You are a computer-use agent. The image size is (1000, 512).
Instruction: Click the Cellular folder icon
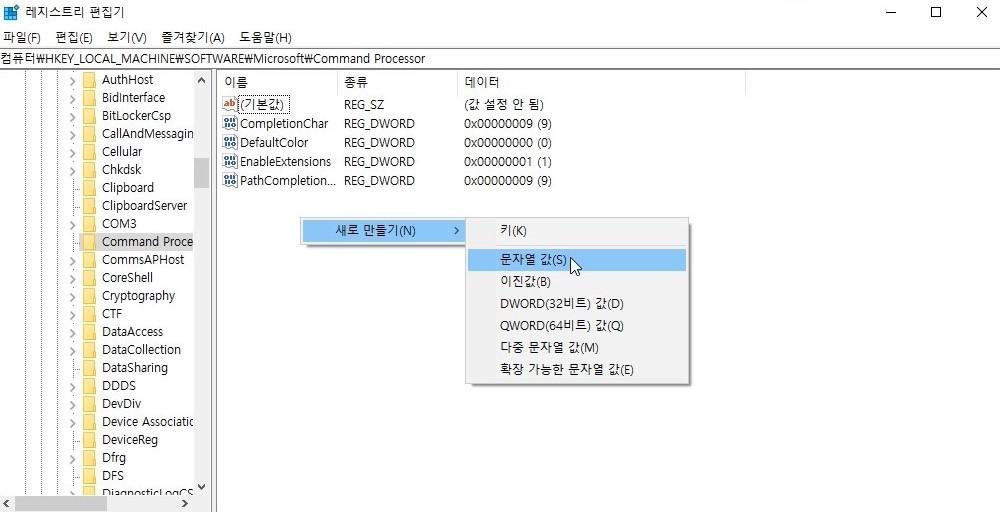tap(89, 152)
